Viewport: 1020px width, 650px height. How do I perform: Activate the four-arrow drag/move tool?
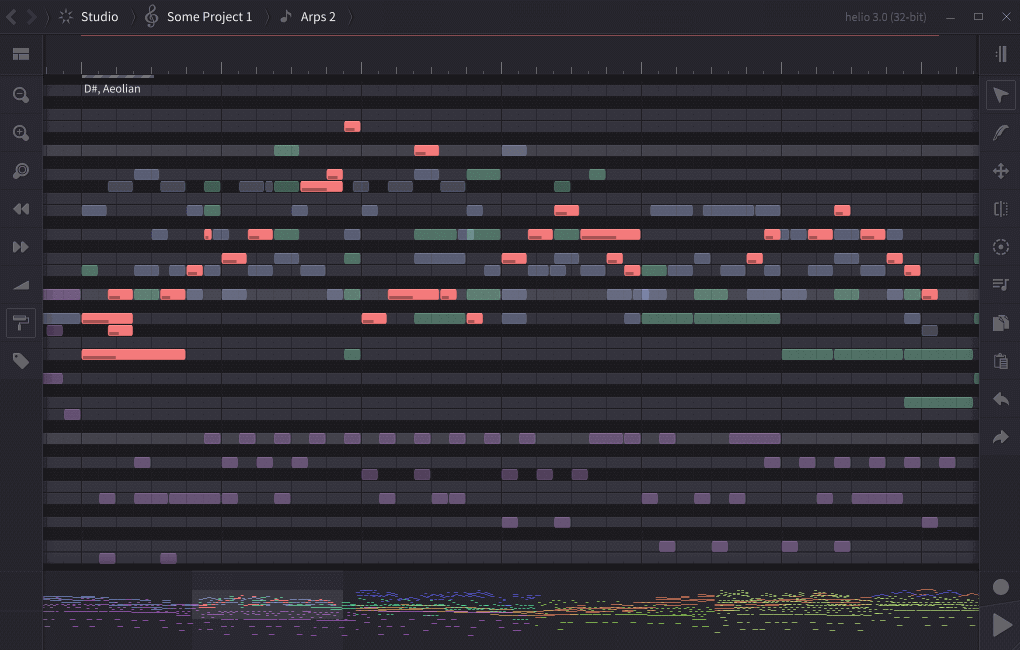999,171
